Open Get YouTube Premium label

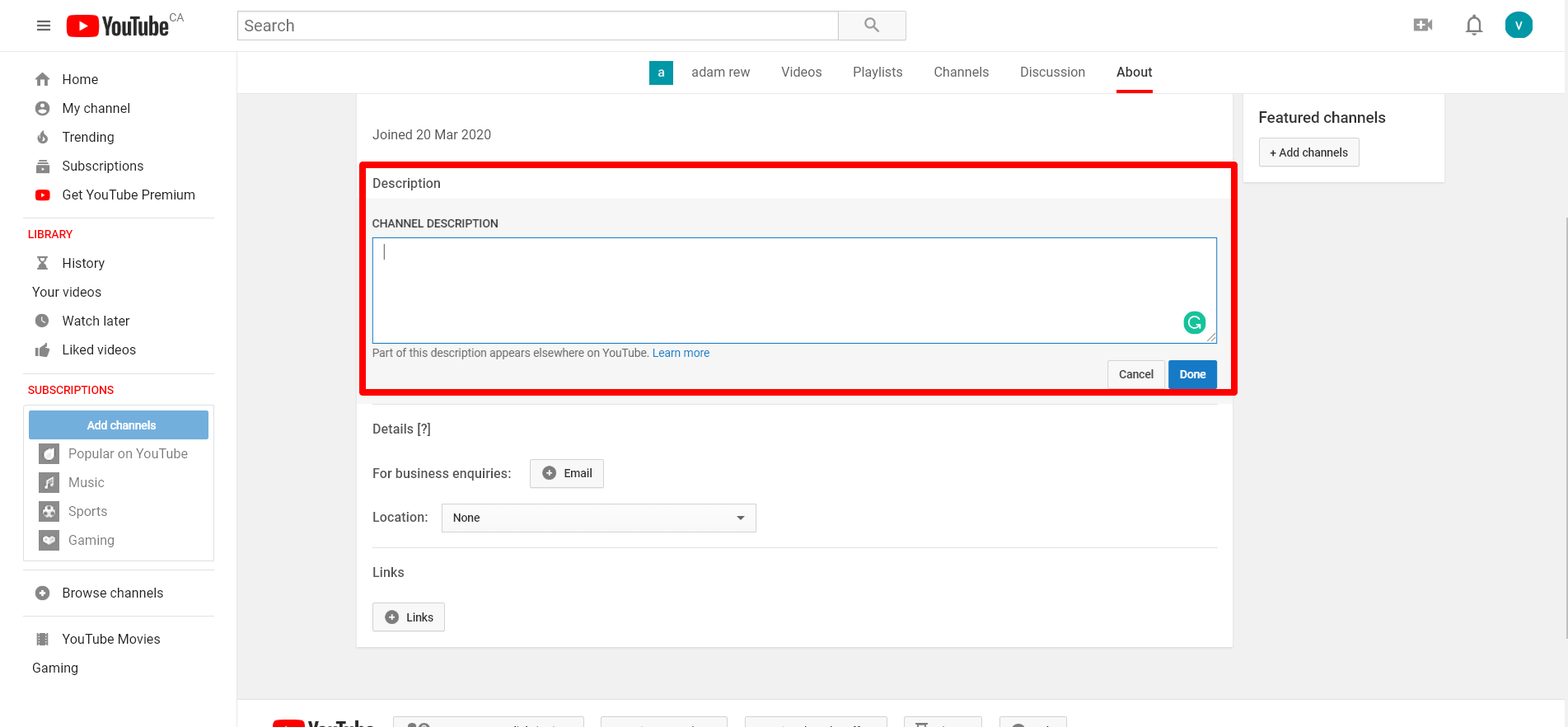(x=129, y=195)
